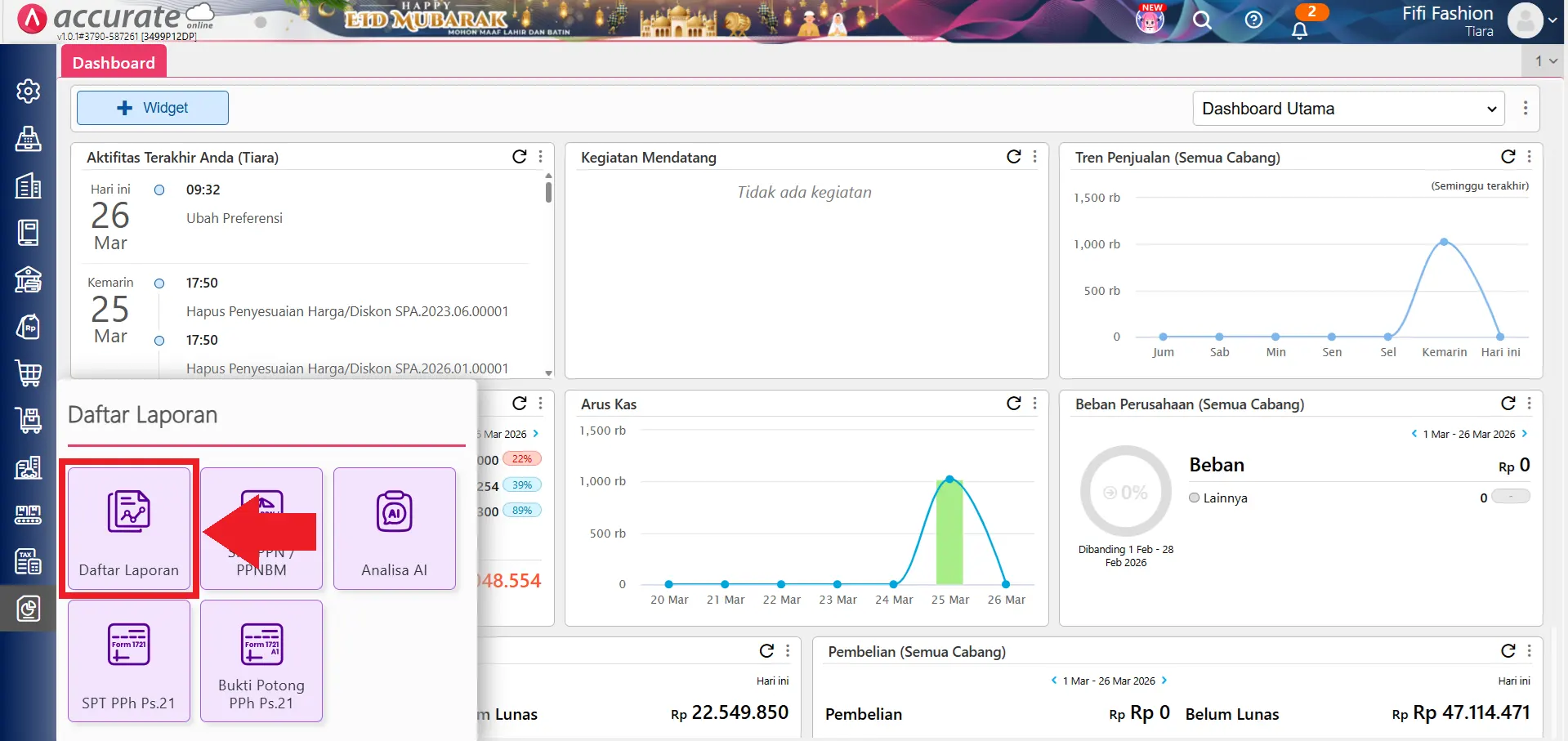Open the user profile dropdown arrow

coord(1552,20)
